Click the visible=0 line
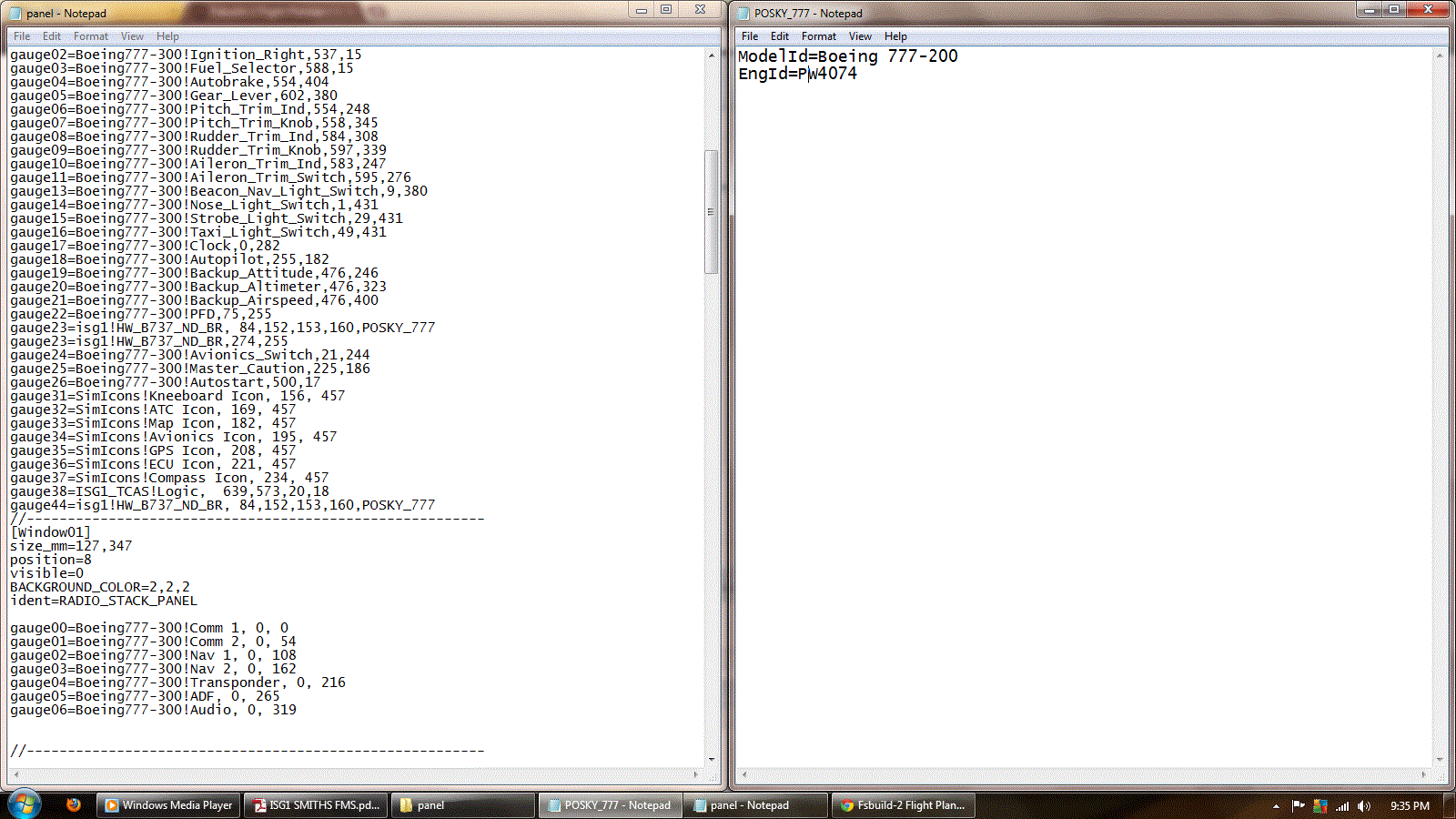The image size is (1456, 819). pos(46,573)
